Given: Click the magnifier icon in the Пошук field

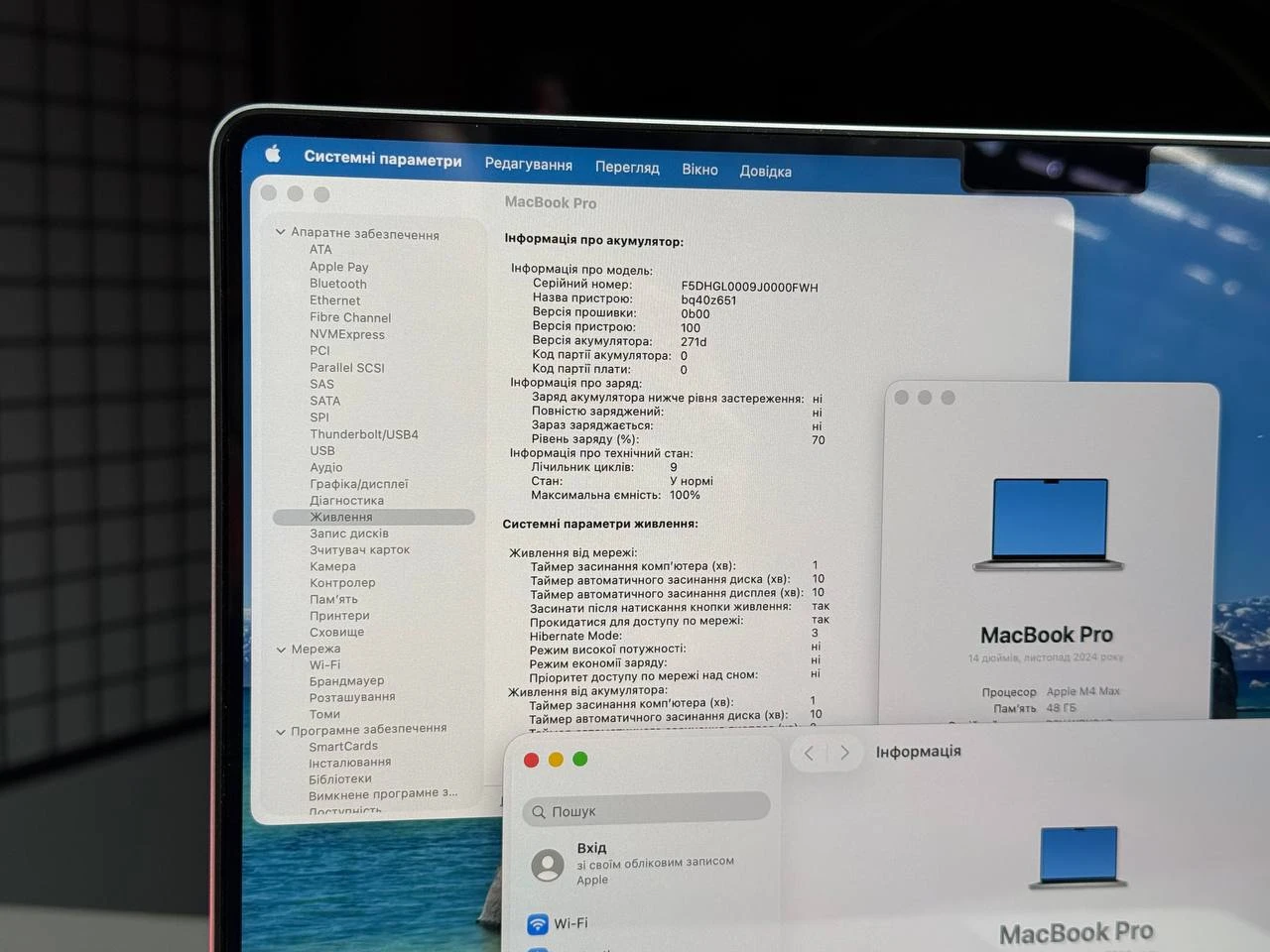Looking at the screenshot, I should coord(541,811).
